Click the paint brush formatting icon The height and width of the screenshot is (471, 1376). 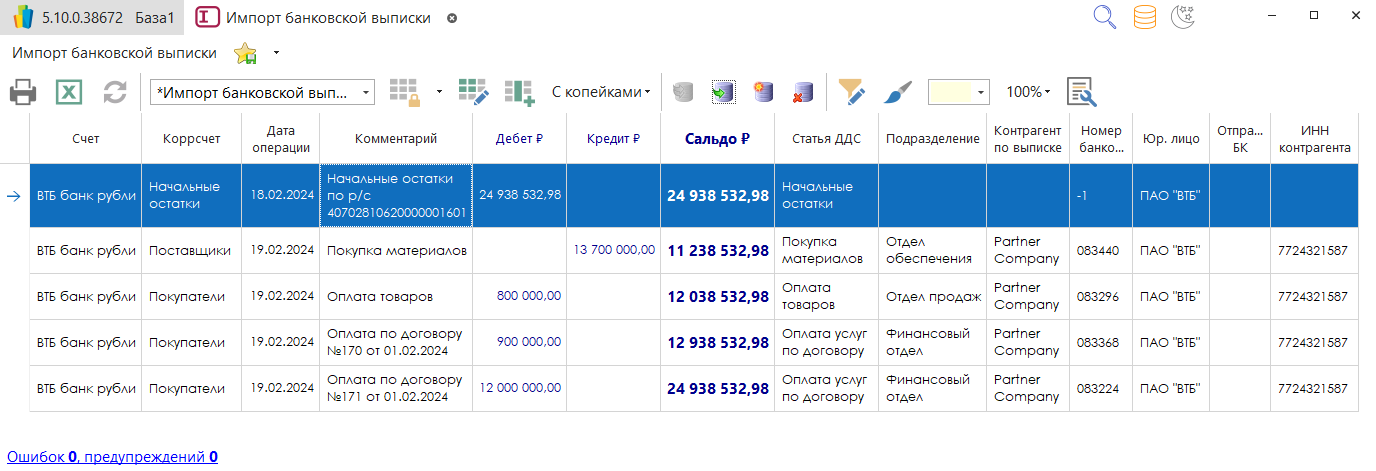click(x=898, y=92)
